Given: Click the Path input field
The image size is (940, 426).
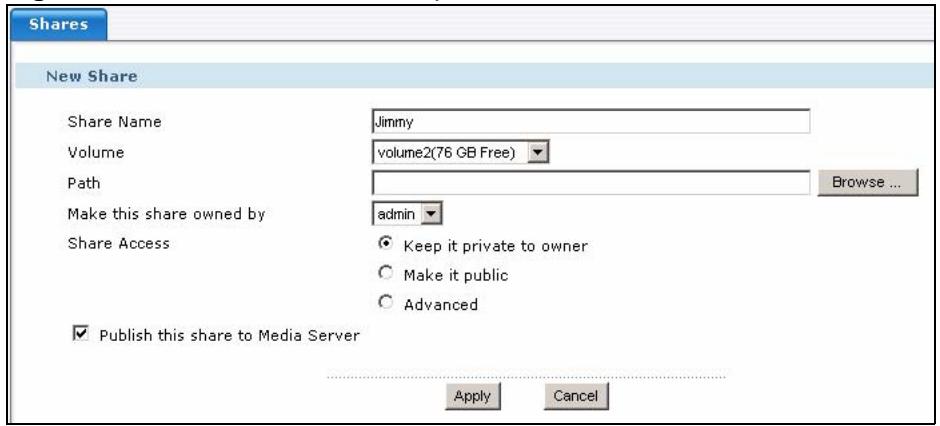Looking at the screenshot, I should pyautogui.click(x=590, y=183).
